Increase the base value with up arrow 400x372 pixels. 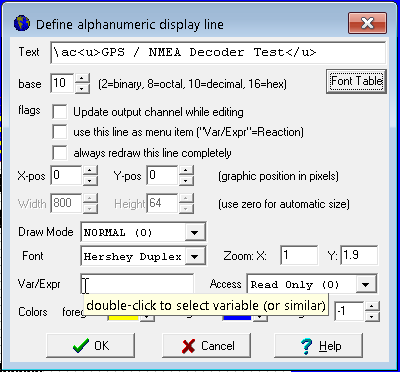[83, 78]
